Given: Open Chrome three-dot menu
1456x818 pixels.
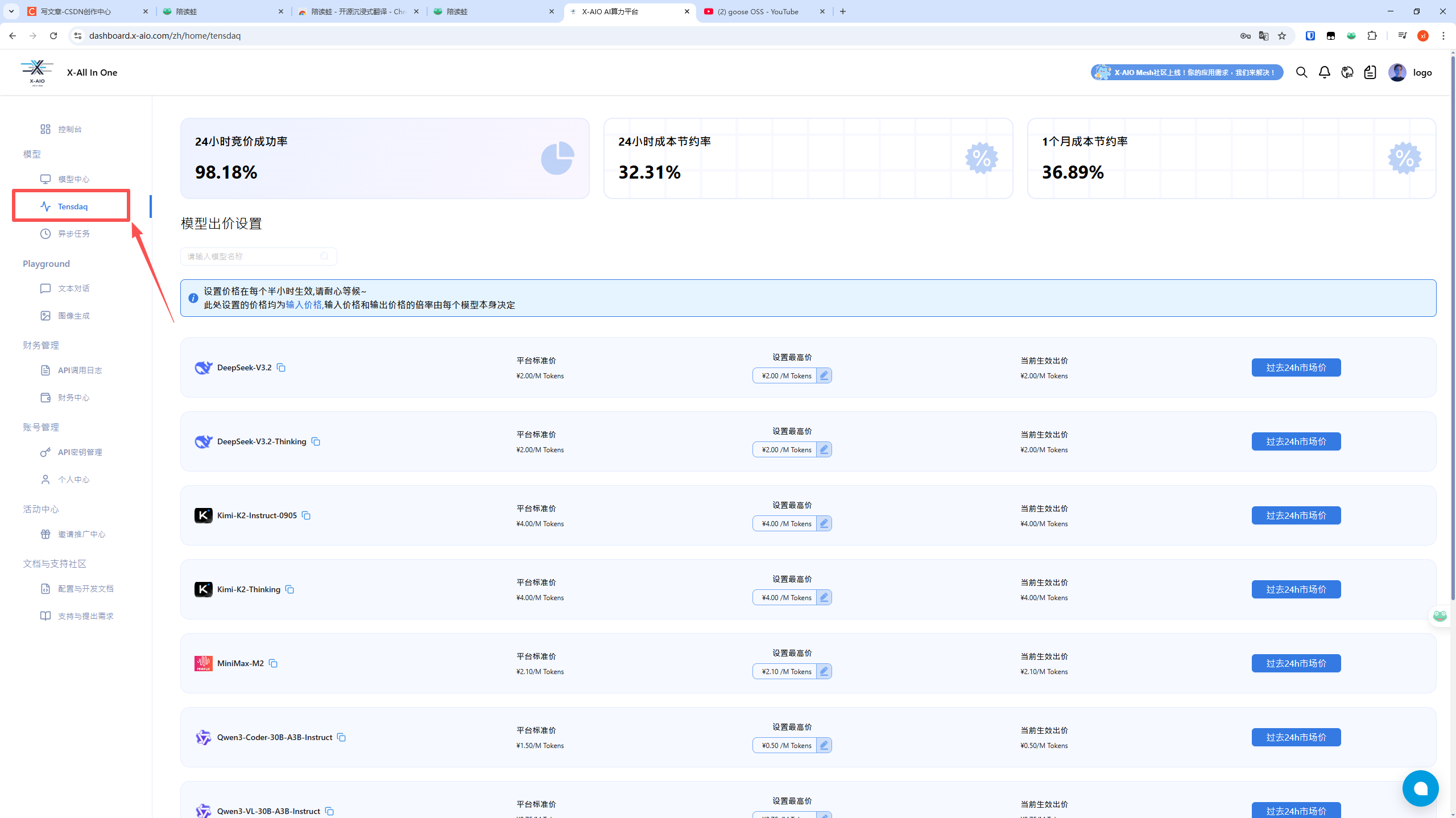Looking at the screenshot, I should [1443, 36].
